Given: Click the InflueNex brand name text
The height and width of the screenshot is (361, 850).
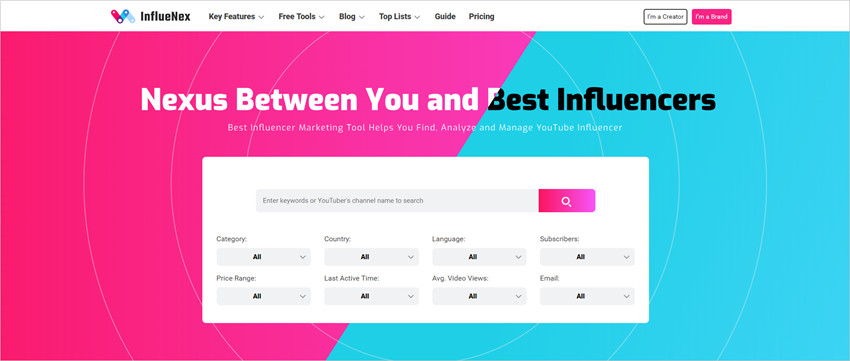Looking at the screenshot, I should coord(165,17).
